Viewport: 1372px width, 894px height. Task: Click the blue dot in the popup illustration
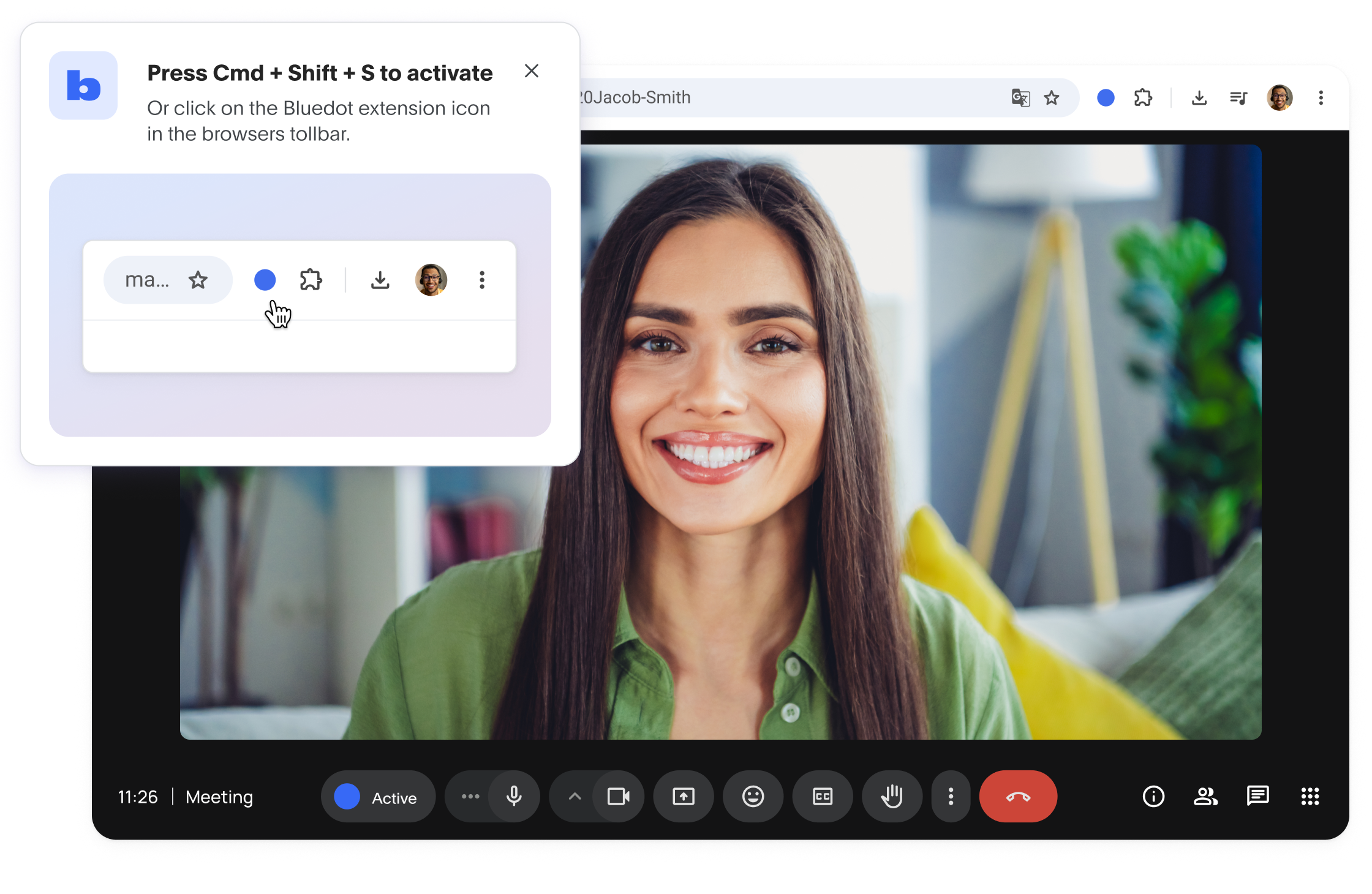(x=265, y=280)
